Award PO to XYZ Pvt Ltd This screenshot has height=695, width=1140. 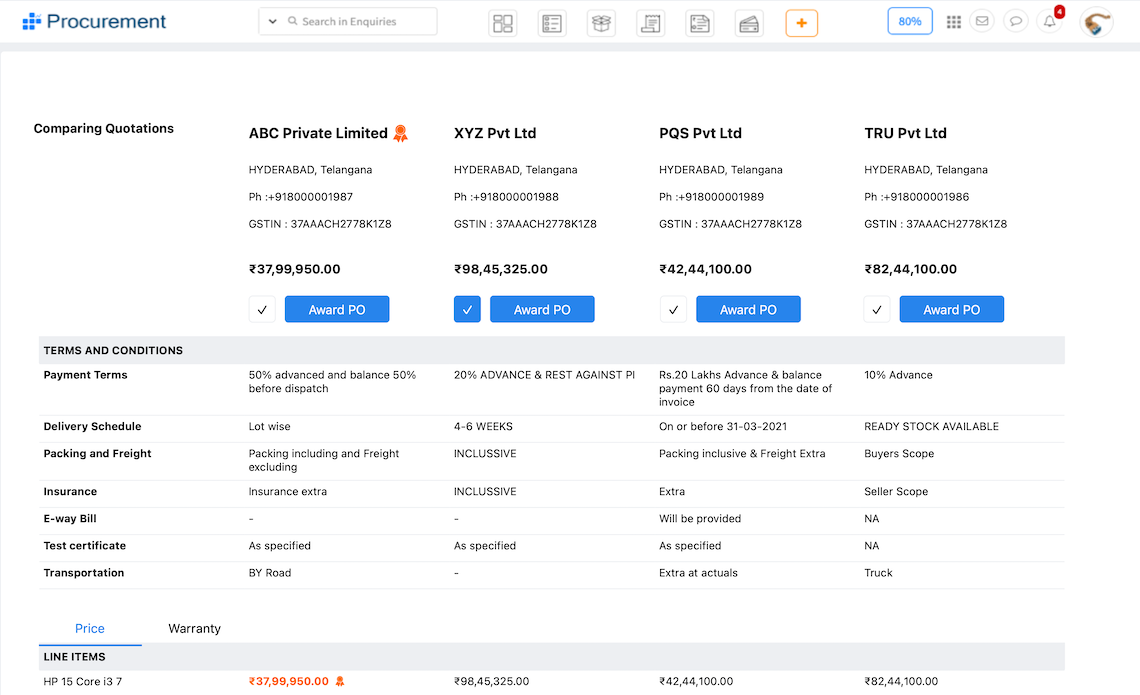tap(542, 309)
